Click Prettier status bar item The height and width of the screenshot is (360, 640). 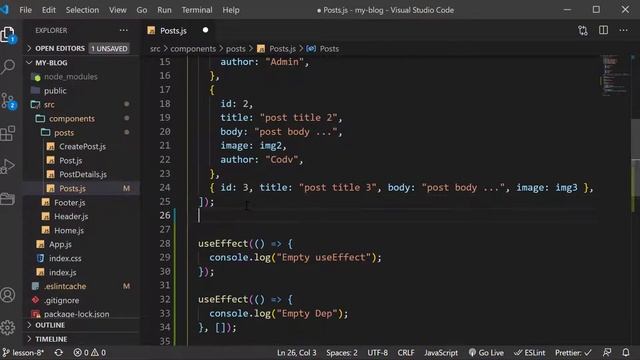pyautogui.click(x=573, y=353)
